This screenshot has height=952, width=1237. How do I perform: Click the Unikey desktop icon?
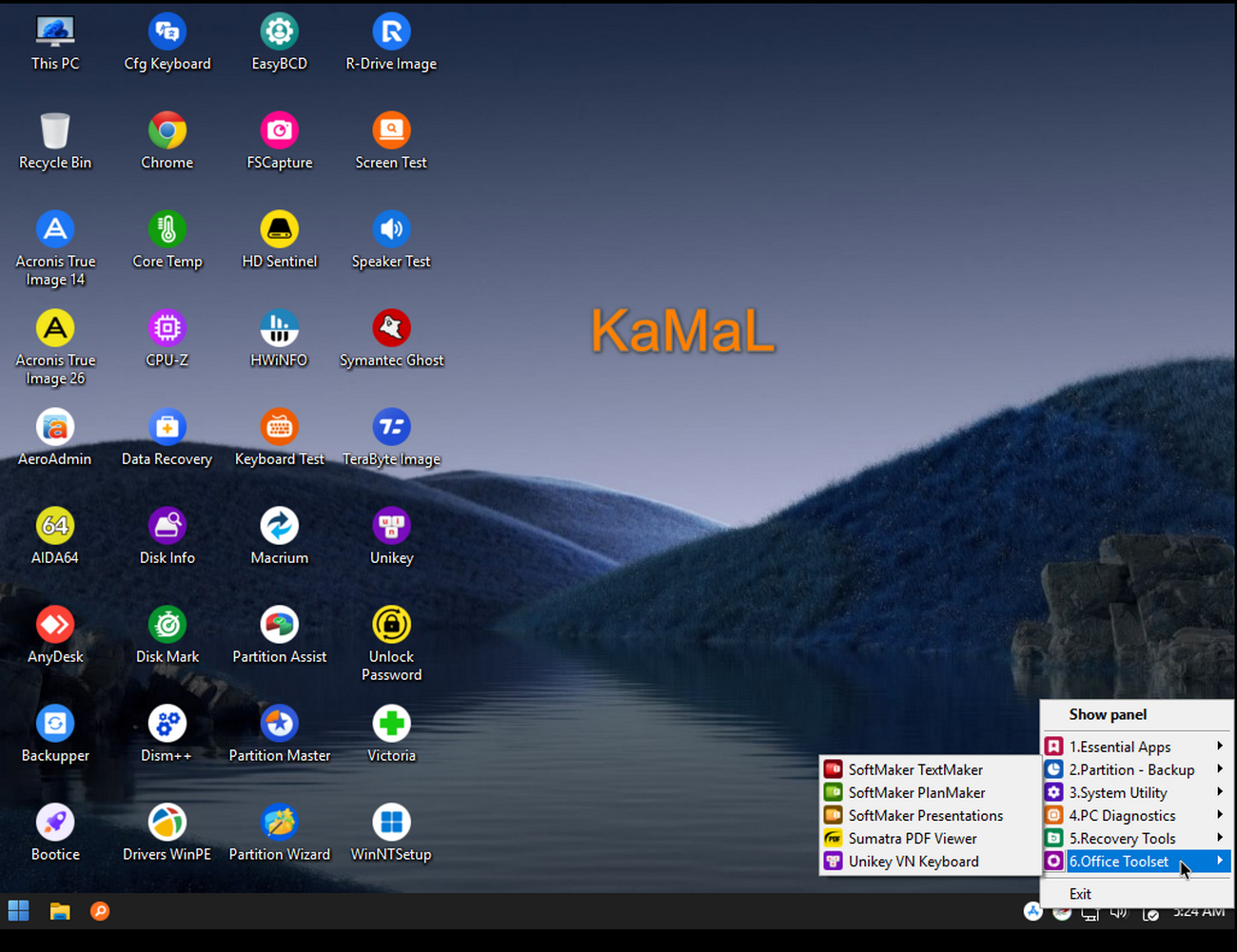click(x=391, y=538)
